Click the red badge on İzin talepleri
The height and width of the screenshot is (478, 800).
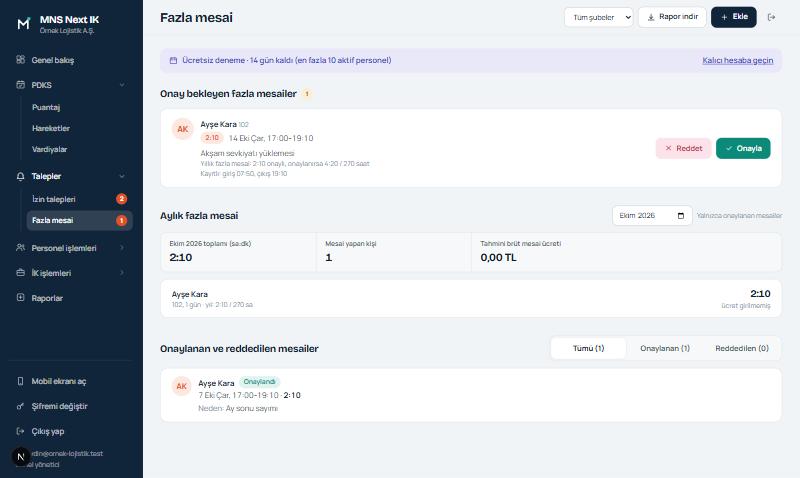click(121, 199)
